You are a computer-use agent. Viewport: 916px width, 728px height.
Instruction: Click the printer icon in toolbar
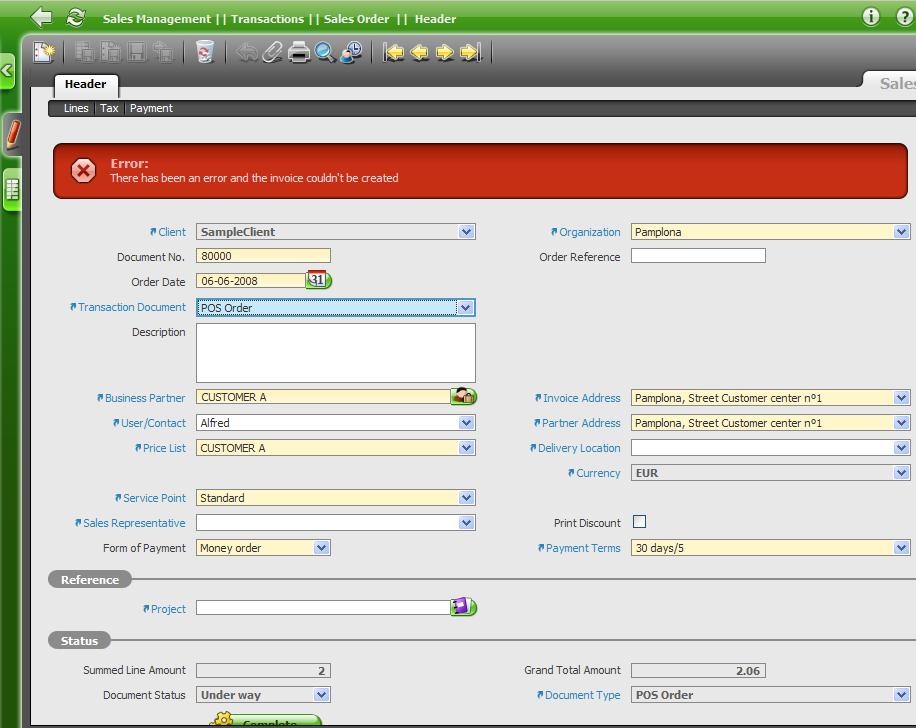coord(299,52)
